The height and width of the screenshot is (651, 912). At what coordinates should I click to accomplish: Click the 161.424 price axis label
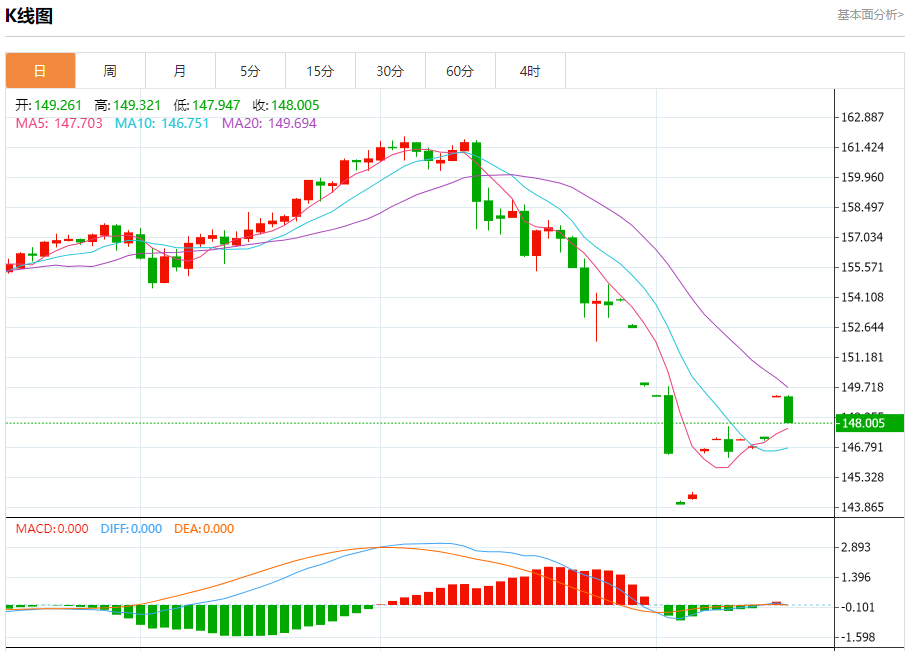(x=863, y=147)
